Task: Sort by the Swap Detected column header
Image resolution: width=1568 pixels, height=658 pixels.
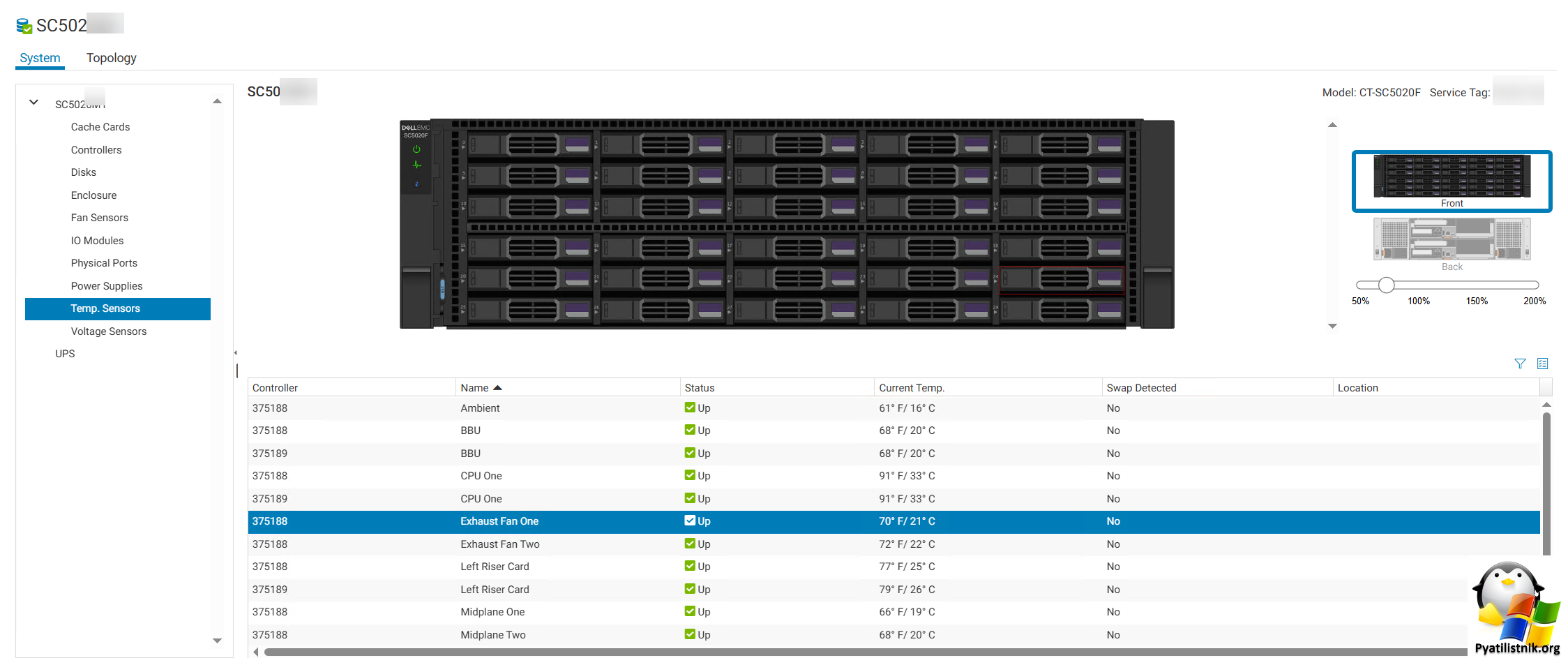Action: 1217,388
